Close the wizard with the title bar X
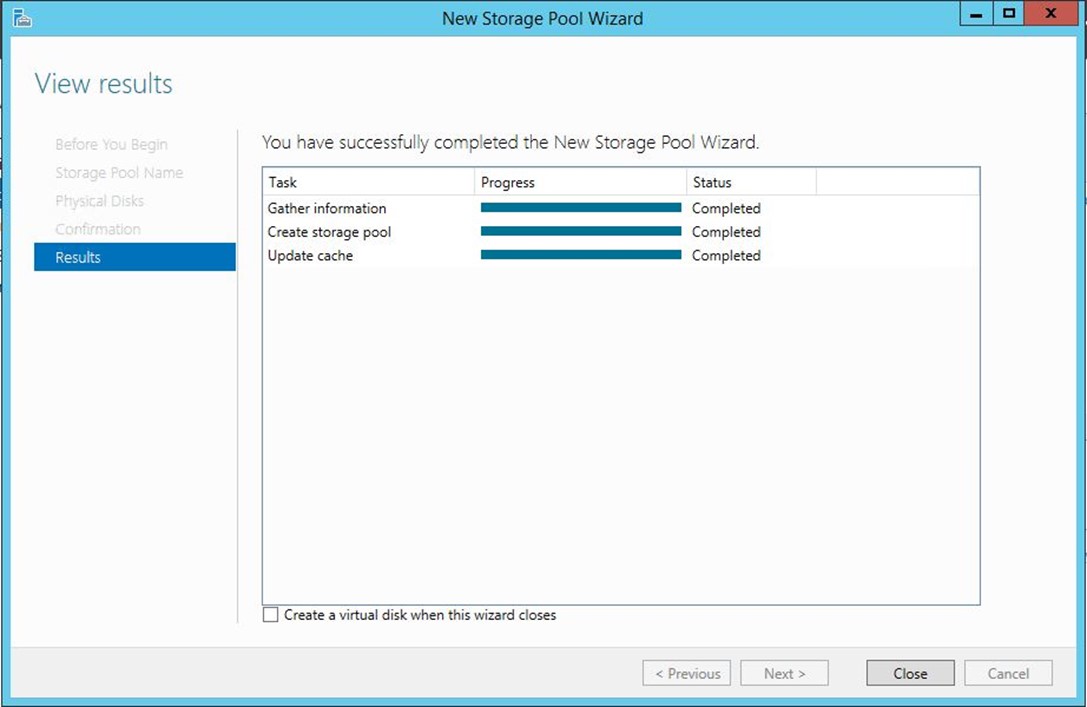The width and height of the screenshot is (1087, 707). pos(1050,14)
